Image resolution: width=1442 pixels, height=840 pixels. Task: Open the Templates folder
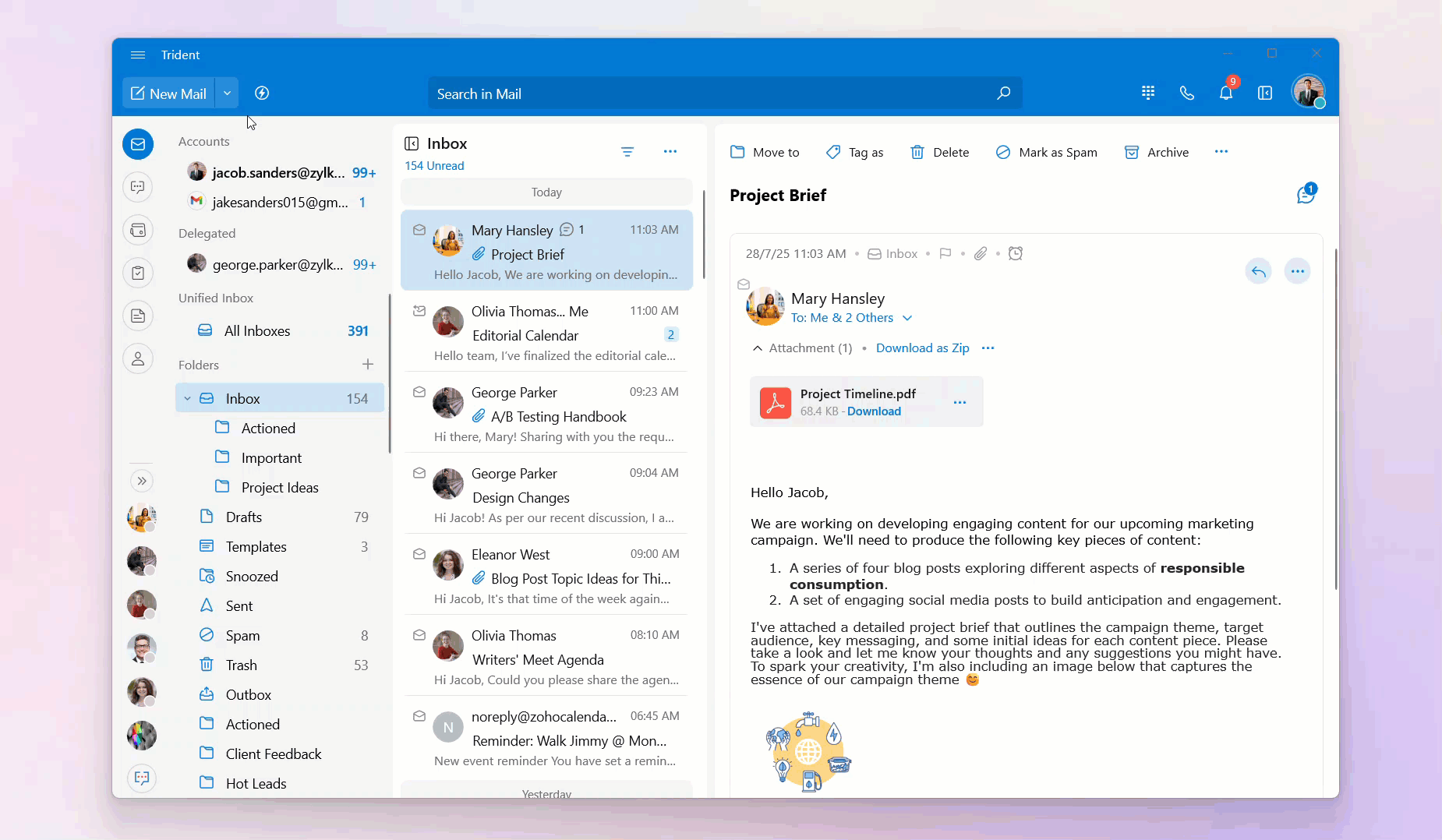pos(281,546)
